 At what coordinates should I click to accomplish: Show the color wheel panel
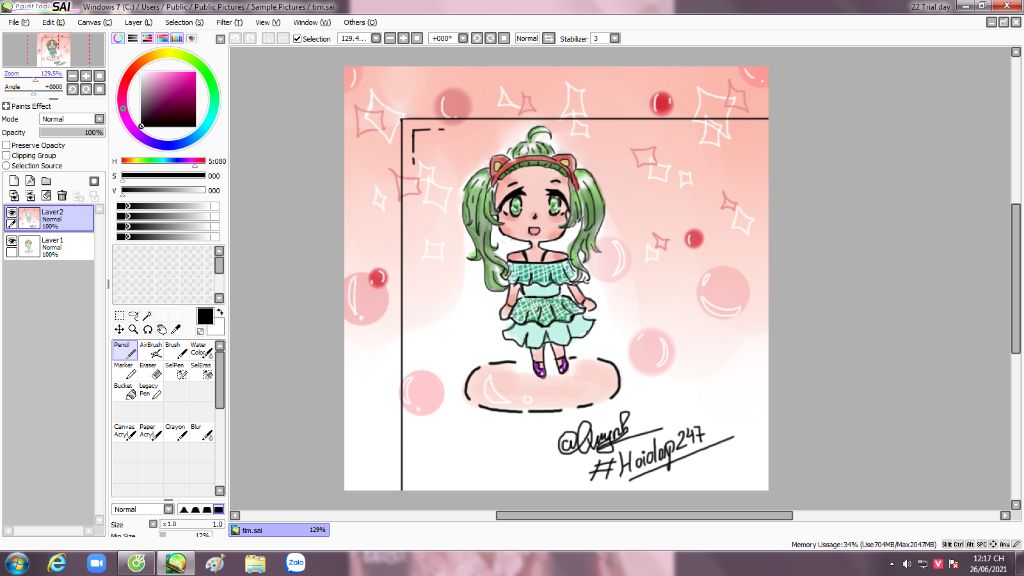point(118,39)
